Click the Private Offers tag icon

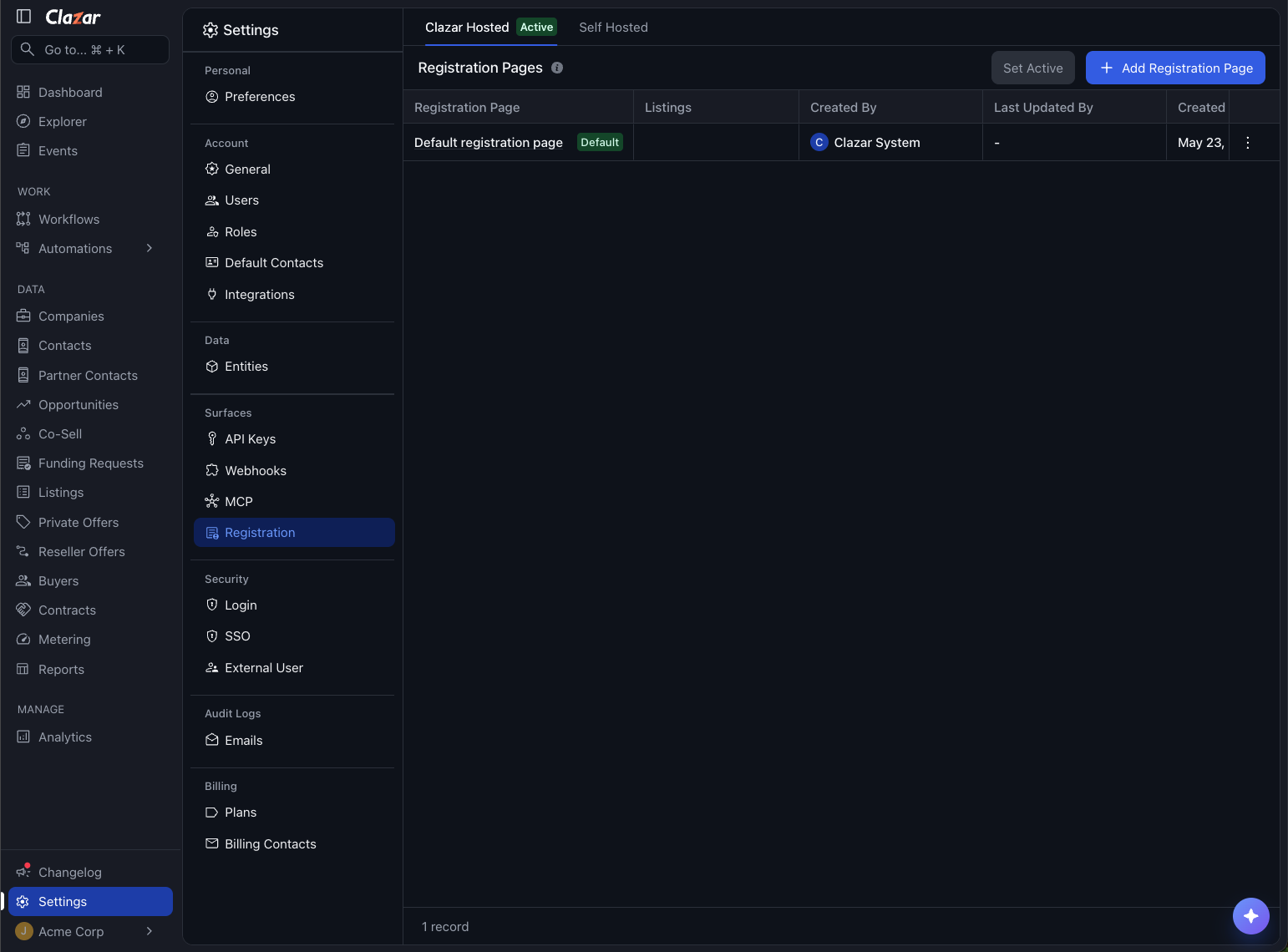23,522
